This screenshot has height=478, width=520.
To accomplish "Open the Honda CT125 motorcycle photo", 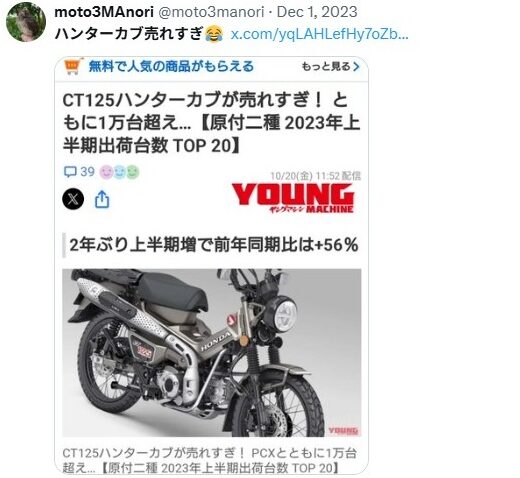I will click(x=212, y=353).
